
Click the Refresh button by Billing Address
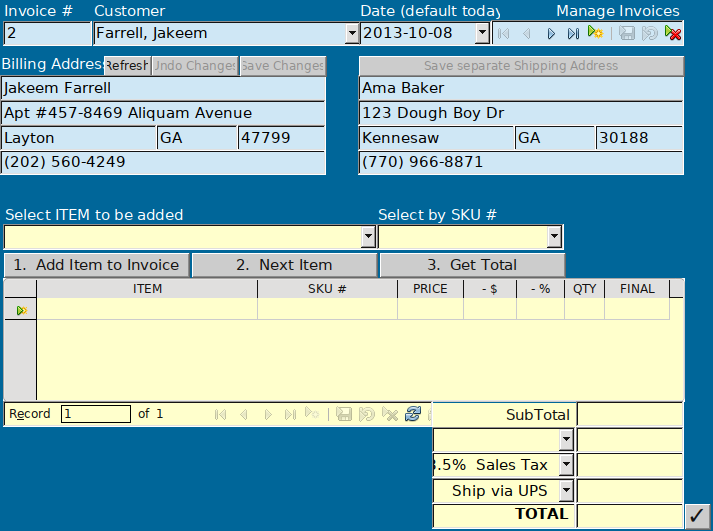click(x=126, y=66)
